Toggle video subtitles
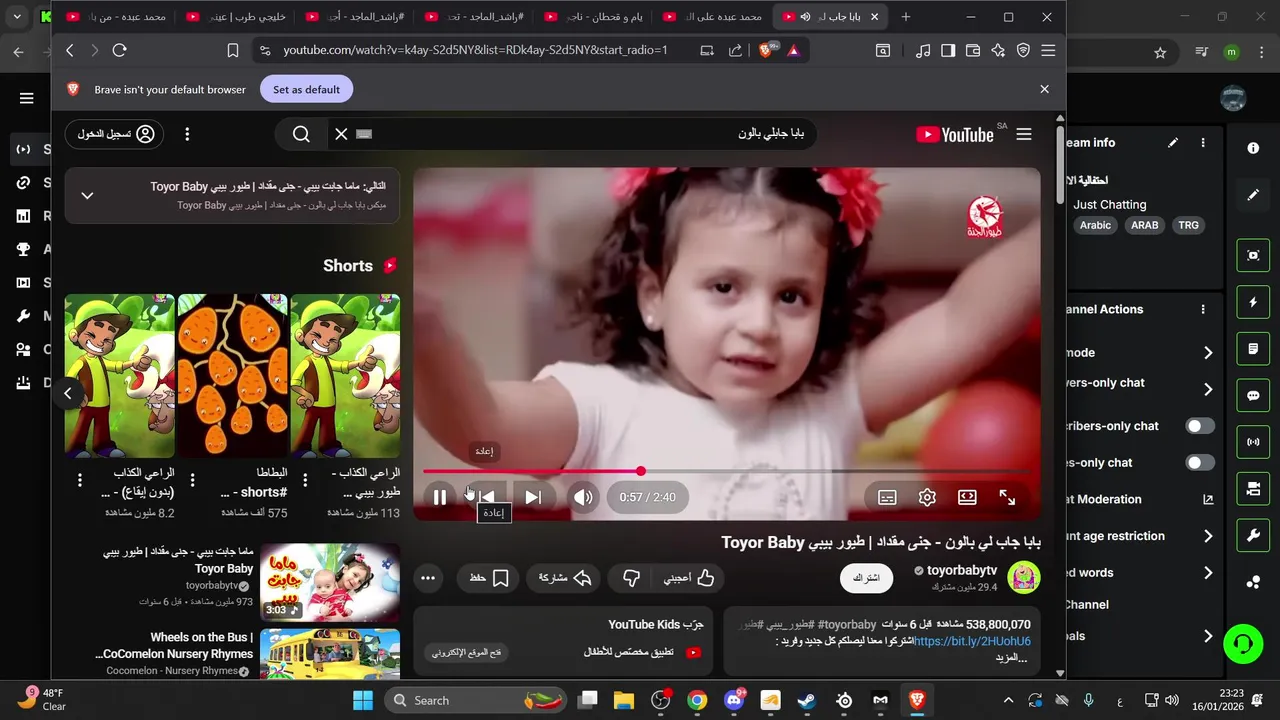Screen dimensions: 1280x720 pos(887,497)
